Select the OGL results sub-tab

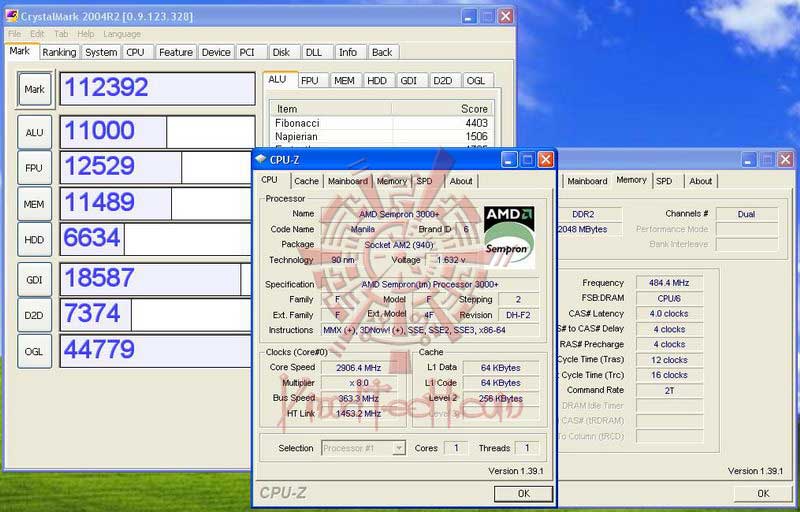pos(476,81)
